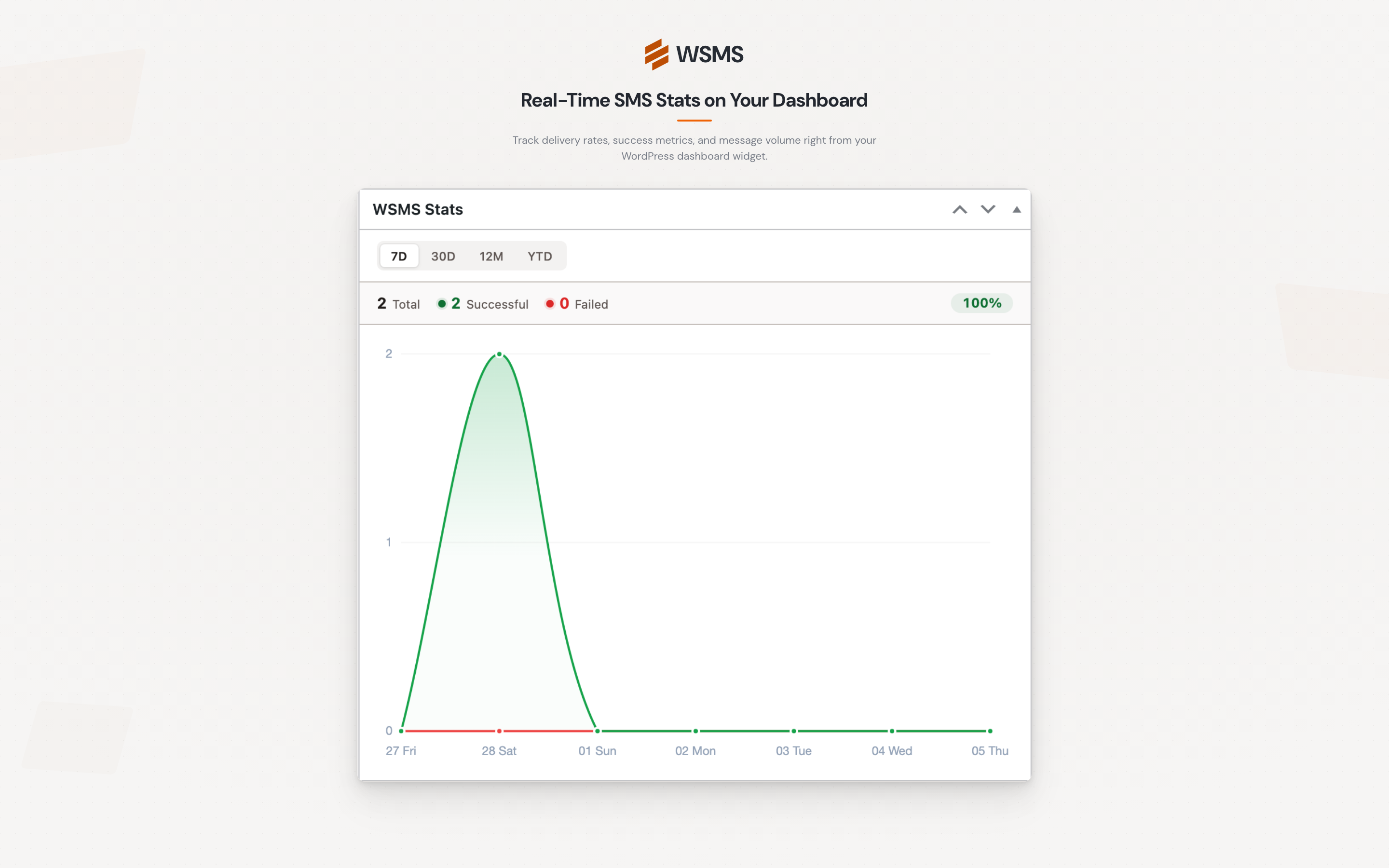
Task: Click the WSMS Stats title
Action: (418, 209)
